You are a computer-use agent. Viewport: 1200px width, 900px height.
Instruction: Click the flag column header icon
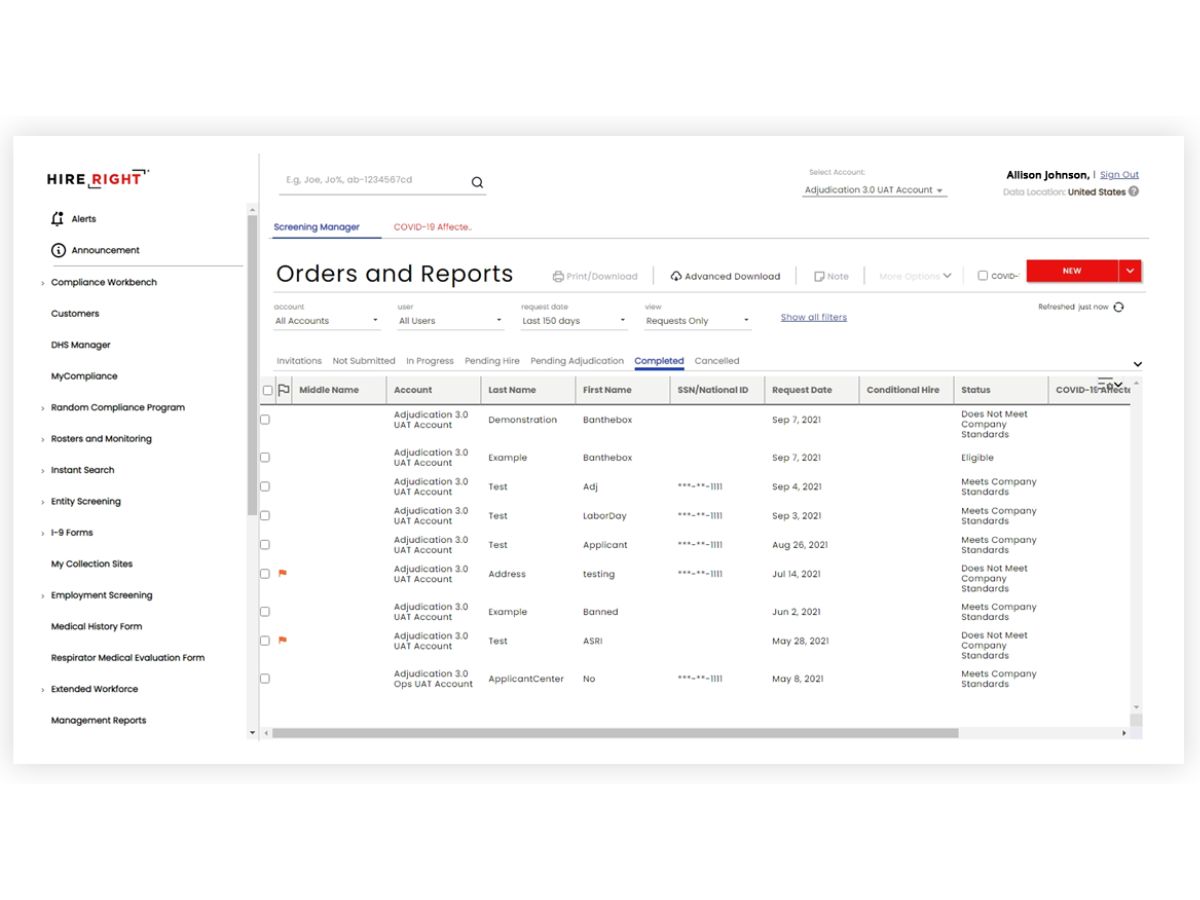click(283, 390)
